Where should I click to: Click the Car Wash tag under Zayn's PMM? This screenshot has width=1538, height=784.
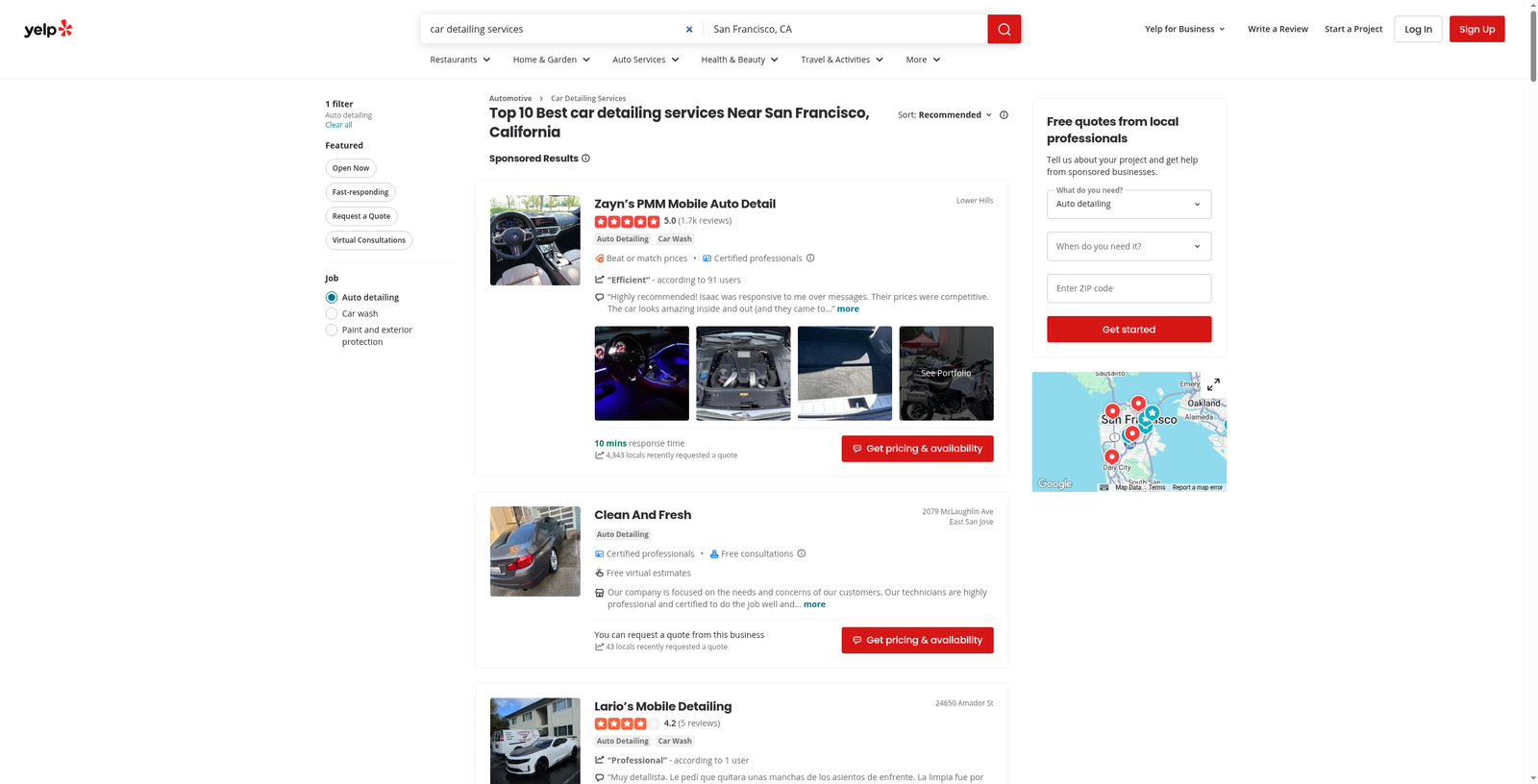(x=675, y=239)
